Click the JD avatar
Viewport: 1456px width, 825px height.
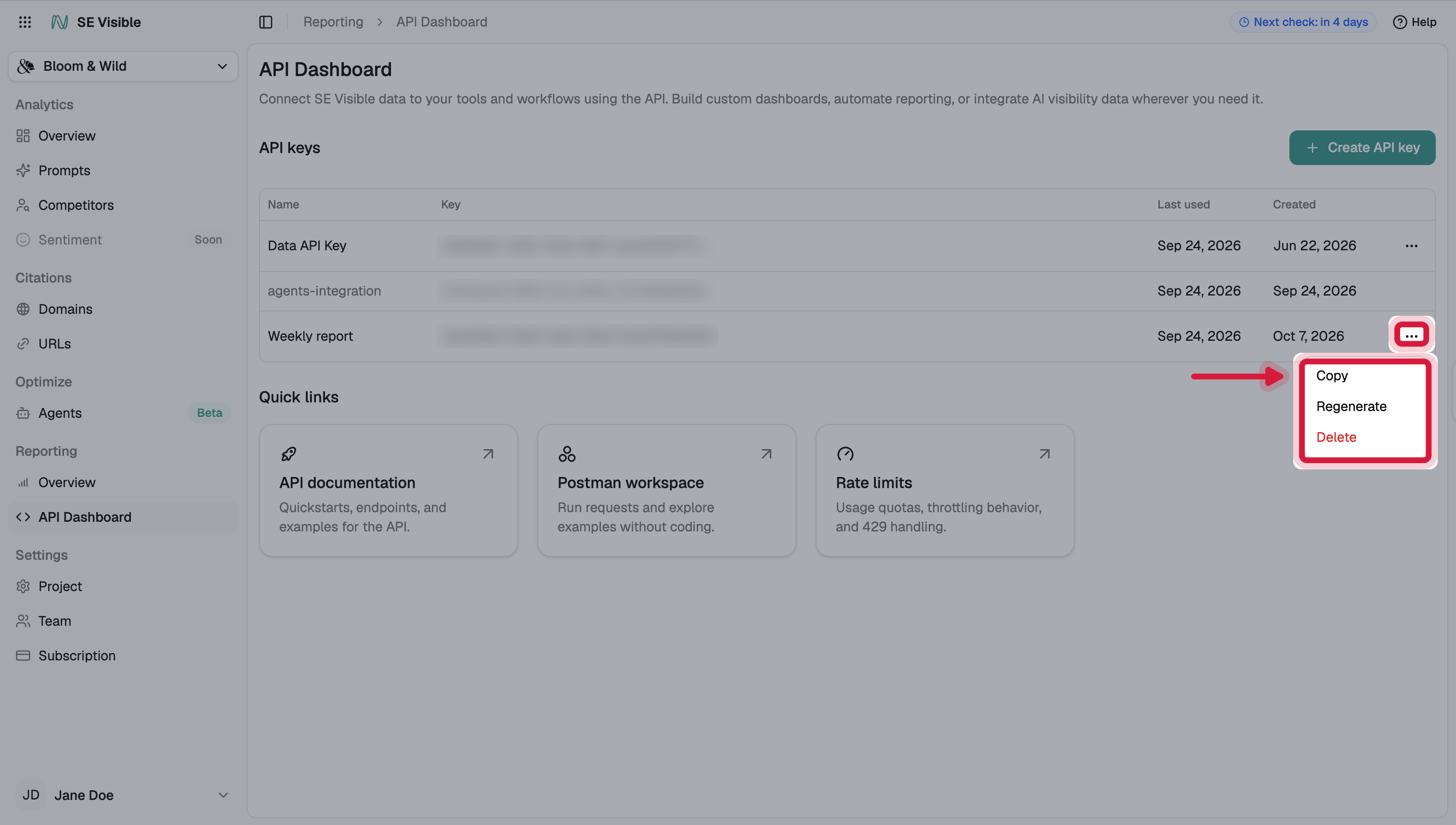(31, 795)
